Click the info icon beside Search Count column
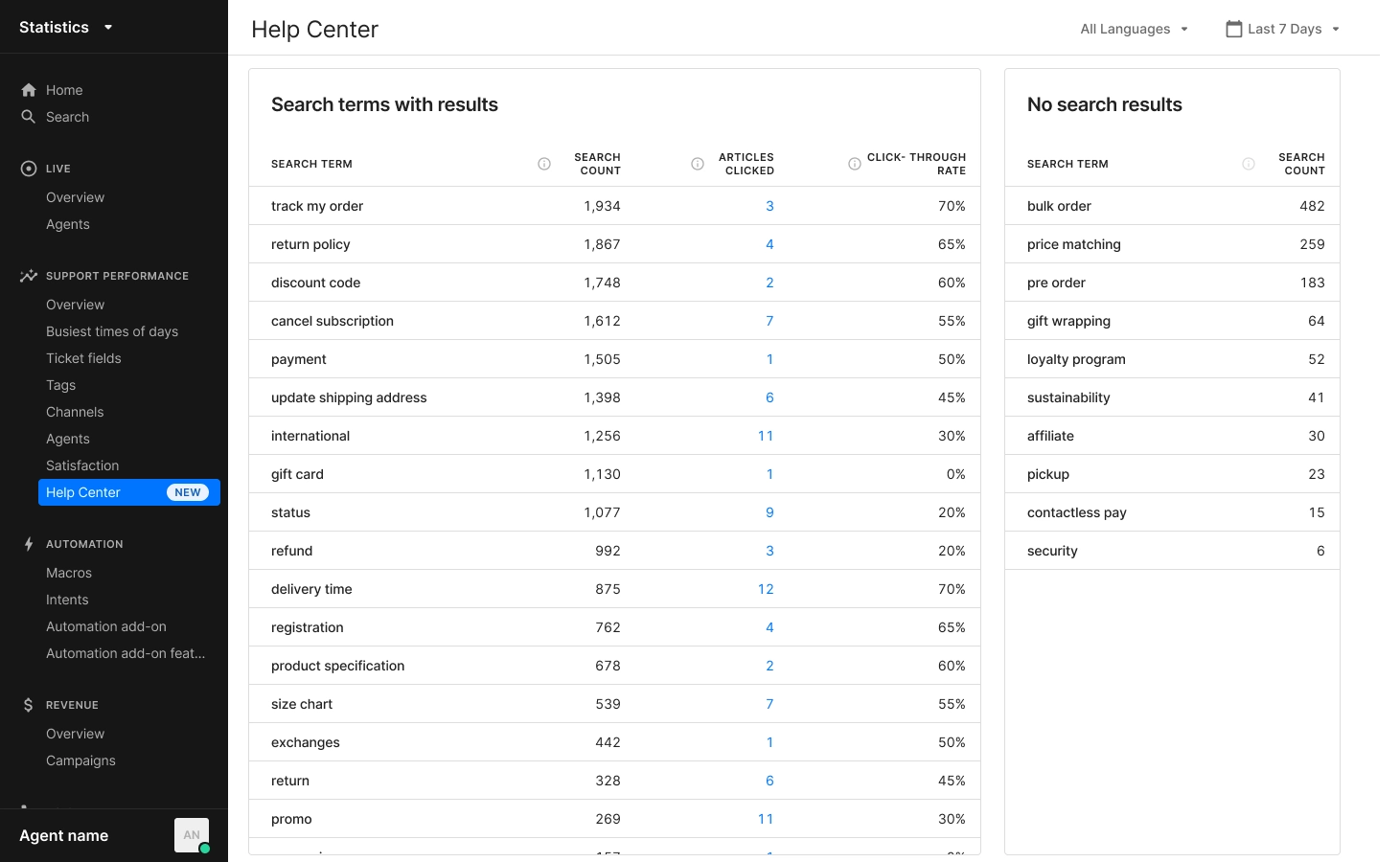This screenshot has height=862, width=1400. [x=698, y=164]
